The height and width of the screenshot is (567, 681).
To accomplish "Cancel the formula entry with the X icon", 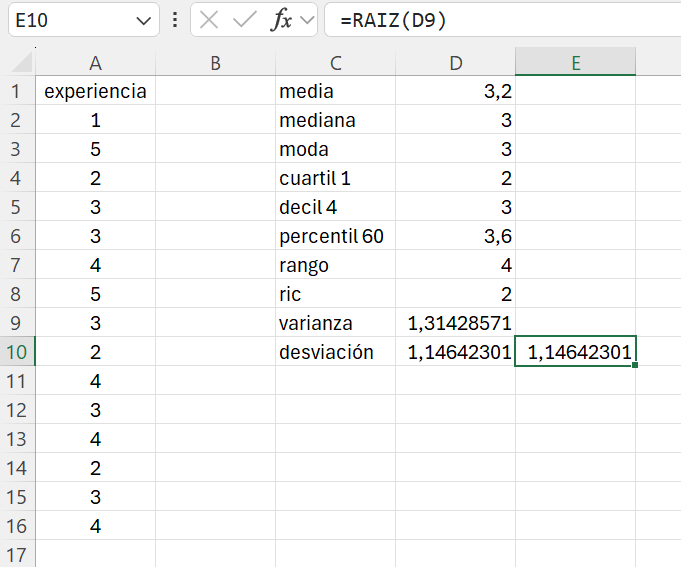I will (208, 20).
